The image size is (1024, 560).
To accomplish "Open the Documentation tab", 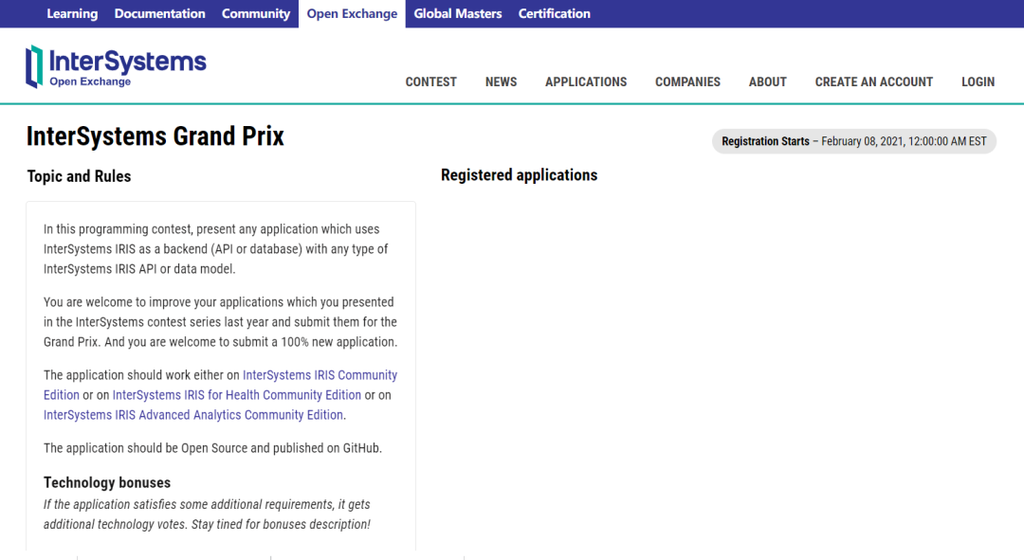I will [x=160, y=14].
